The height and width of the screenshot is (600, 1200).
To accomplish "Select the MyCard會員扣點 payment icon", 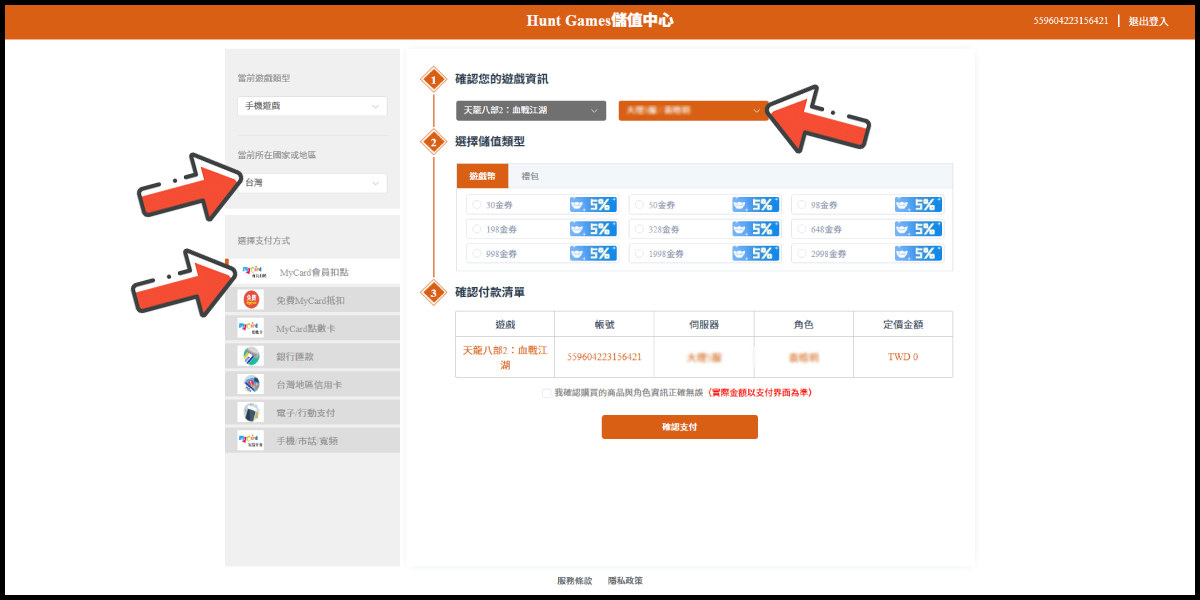I will pyautogui.click(x=252, y=271).
